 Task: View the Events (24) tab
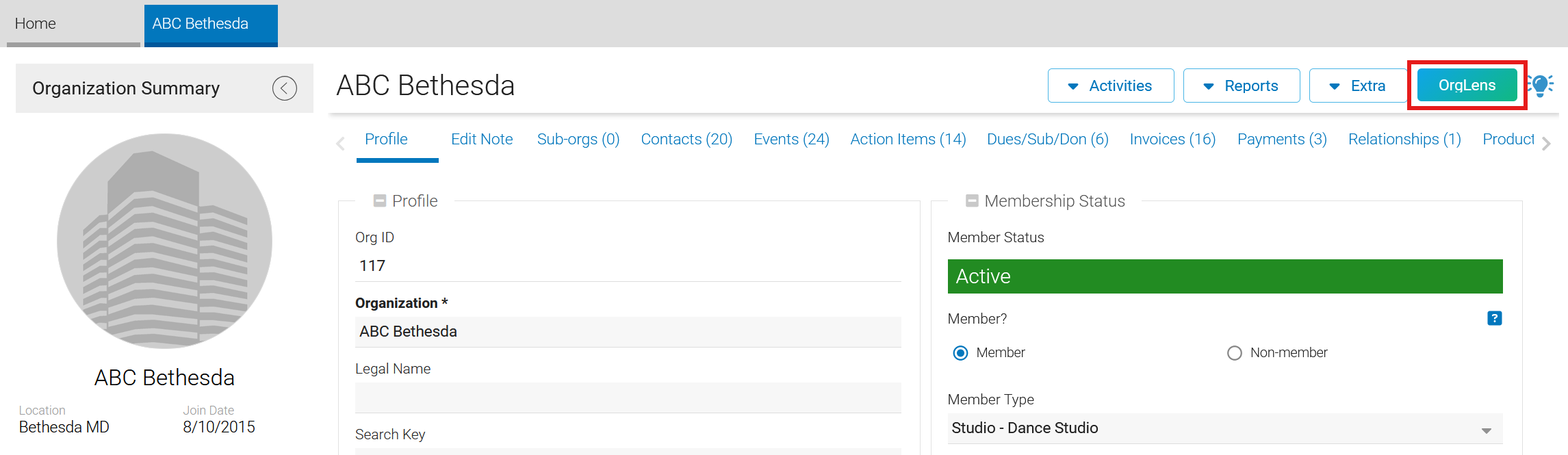(791, 140)
